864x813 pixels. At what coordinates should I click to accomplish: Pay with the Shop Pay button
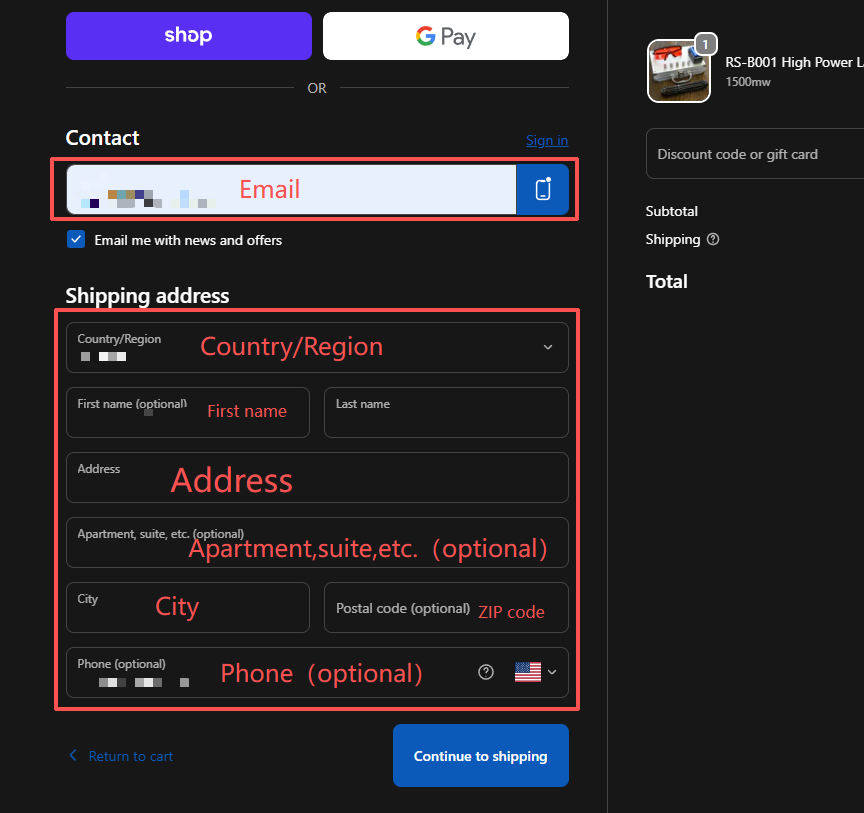(188, 36)
